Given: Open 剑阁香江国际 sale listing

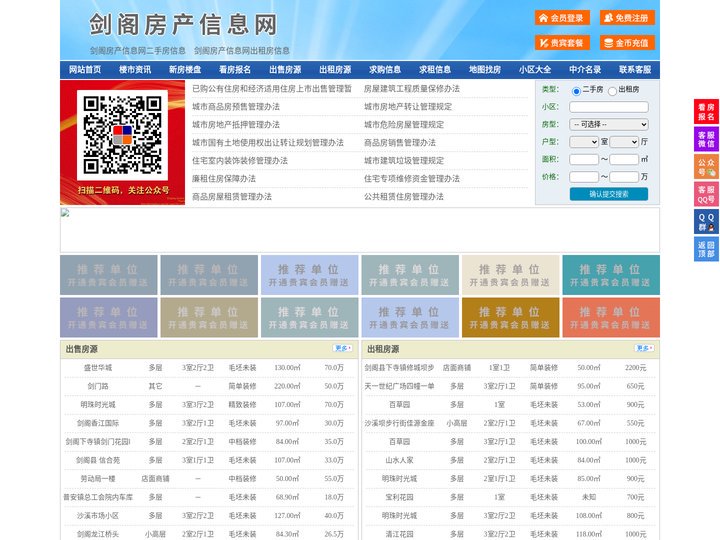Looking at the screenshot, I should pyautogui.click(x=98, y=423).
